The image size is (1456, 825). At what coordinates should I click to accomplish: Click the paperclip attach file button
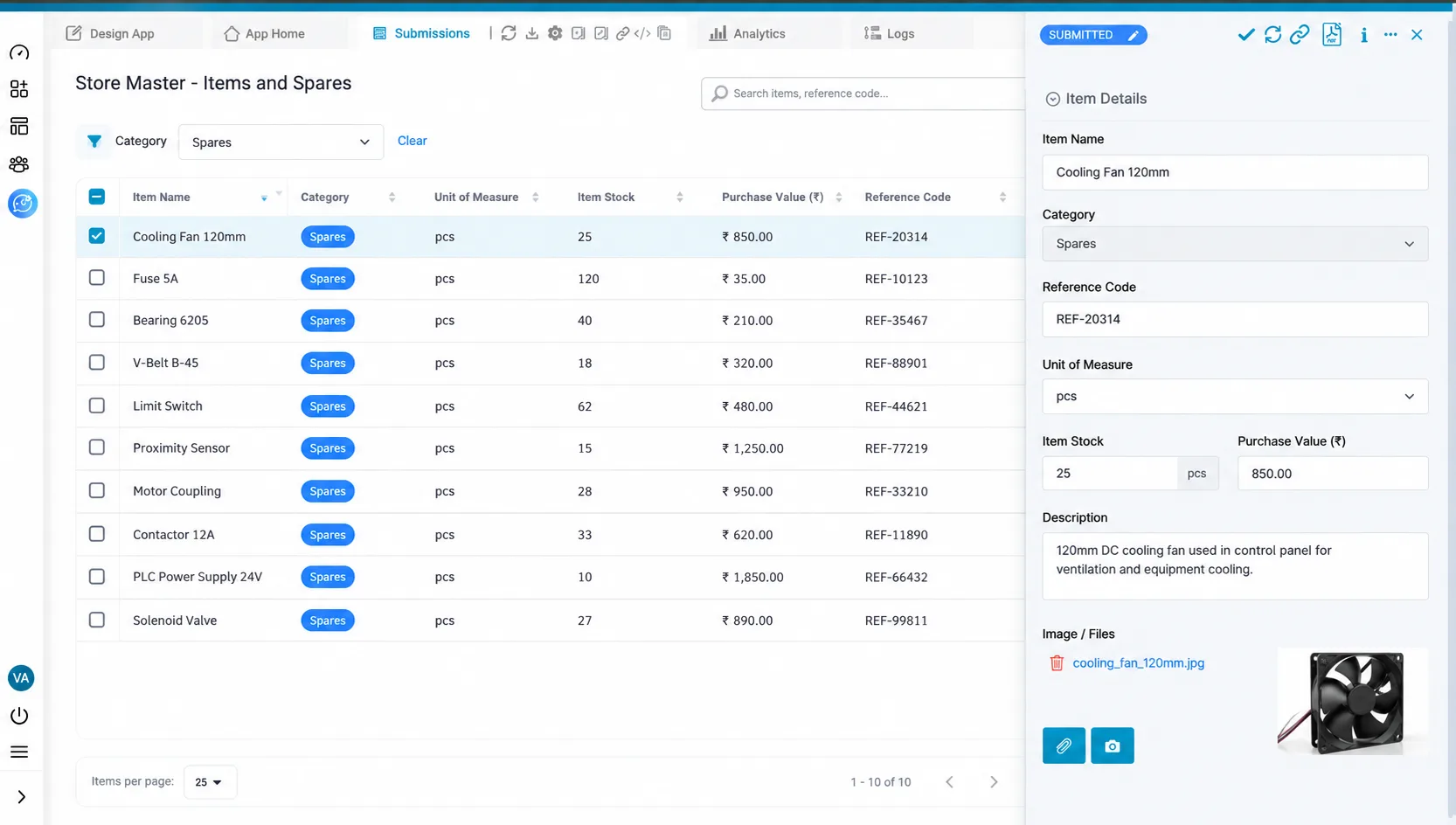1064,745
